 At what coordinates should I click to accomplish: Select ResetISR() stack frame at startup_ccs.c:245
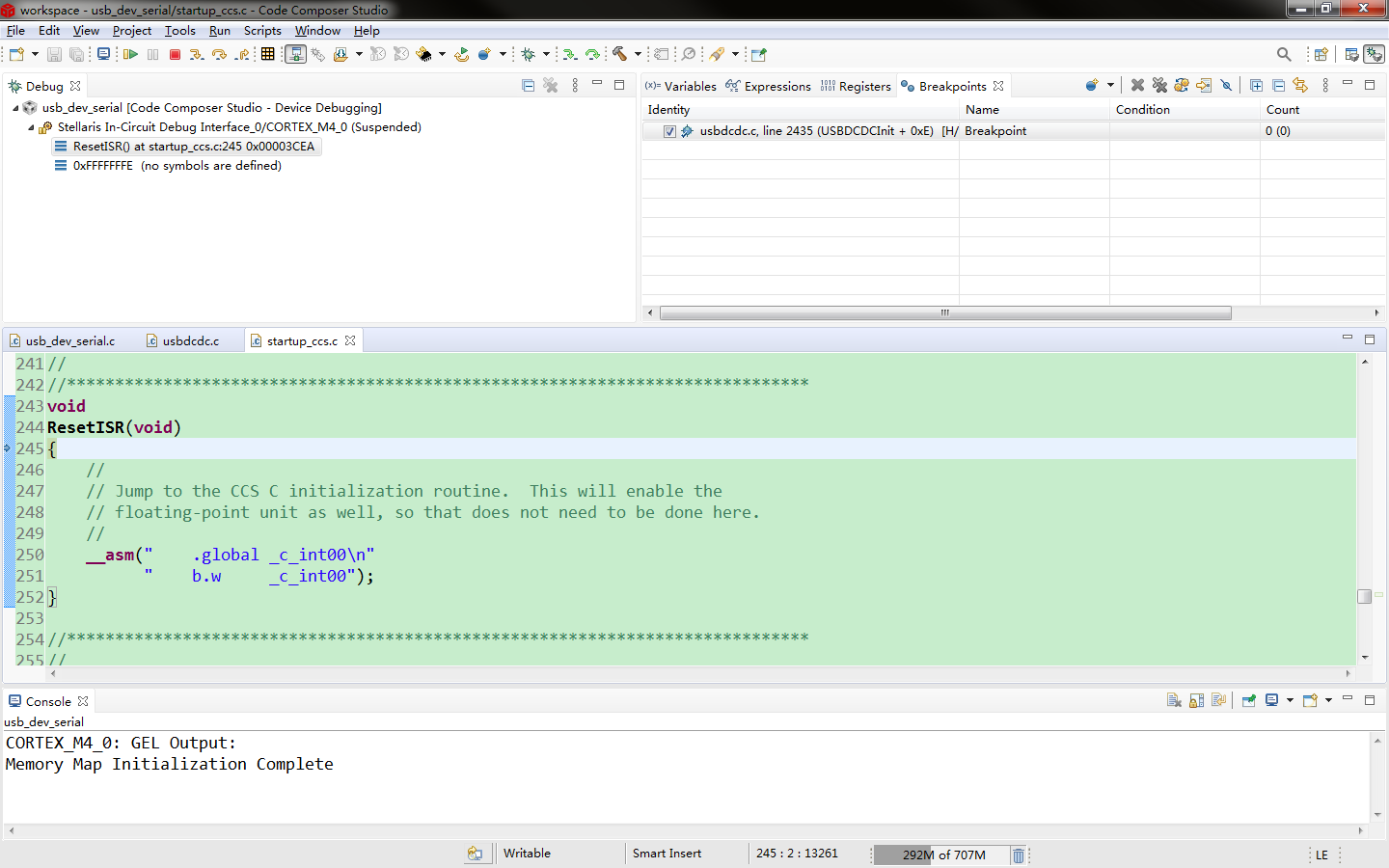coord(186,147)
